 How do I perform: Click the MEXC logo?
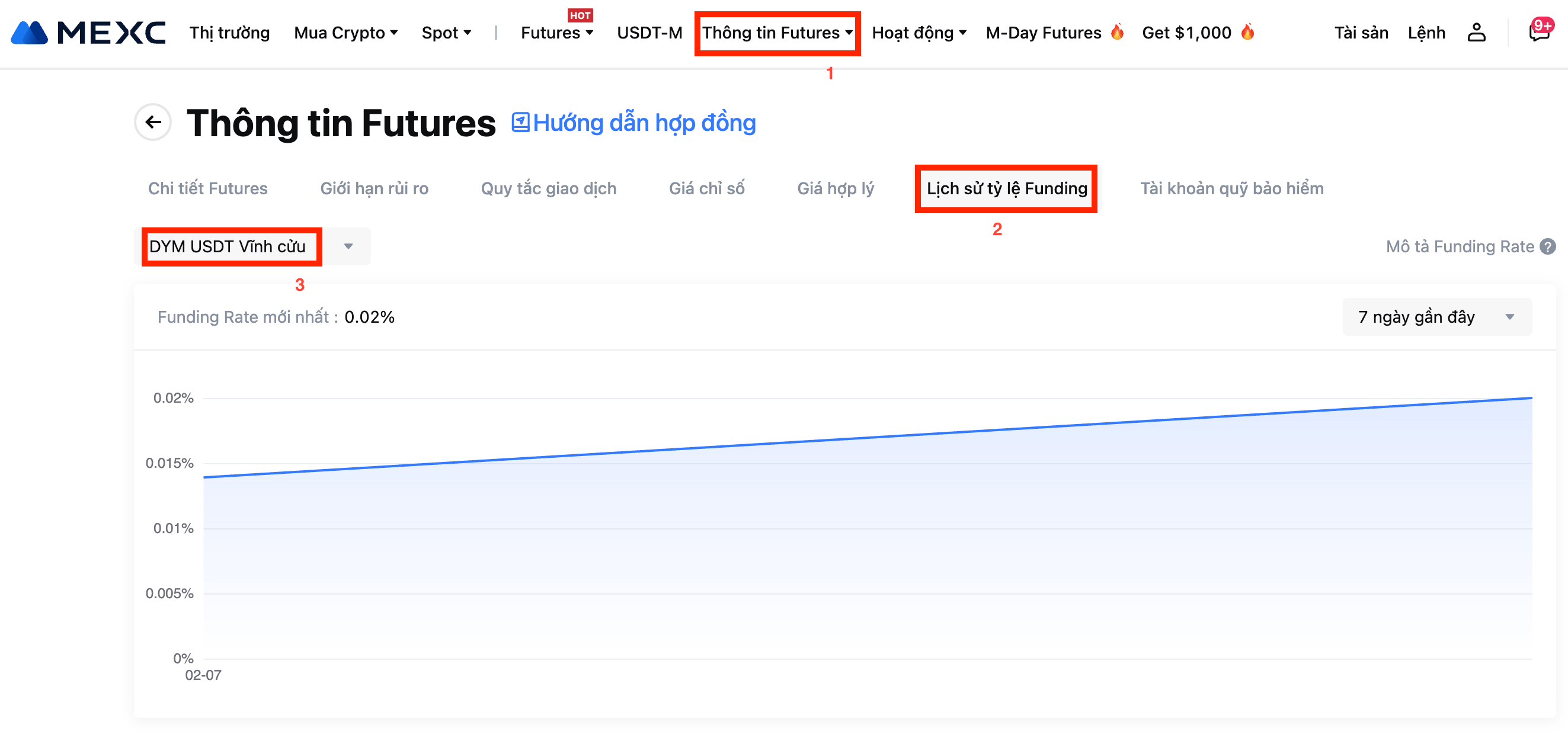point(88,33)
